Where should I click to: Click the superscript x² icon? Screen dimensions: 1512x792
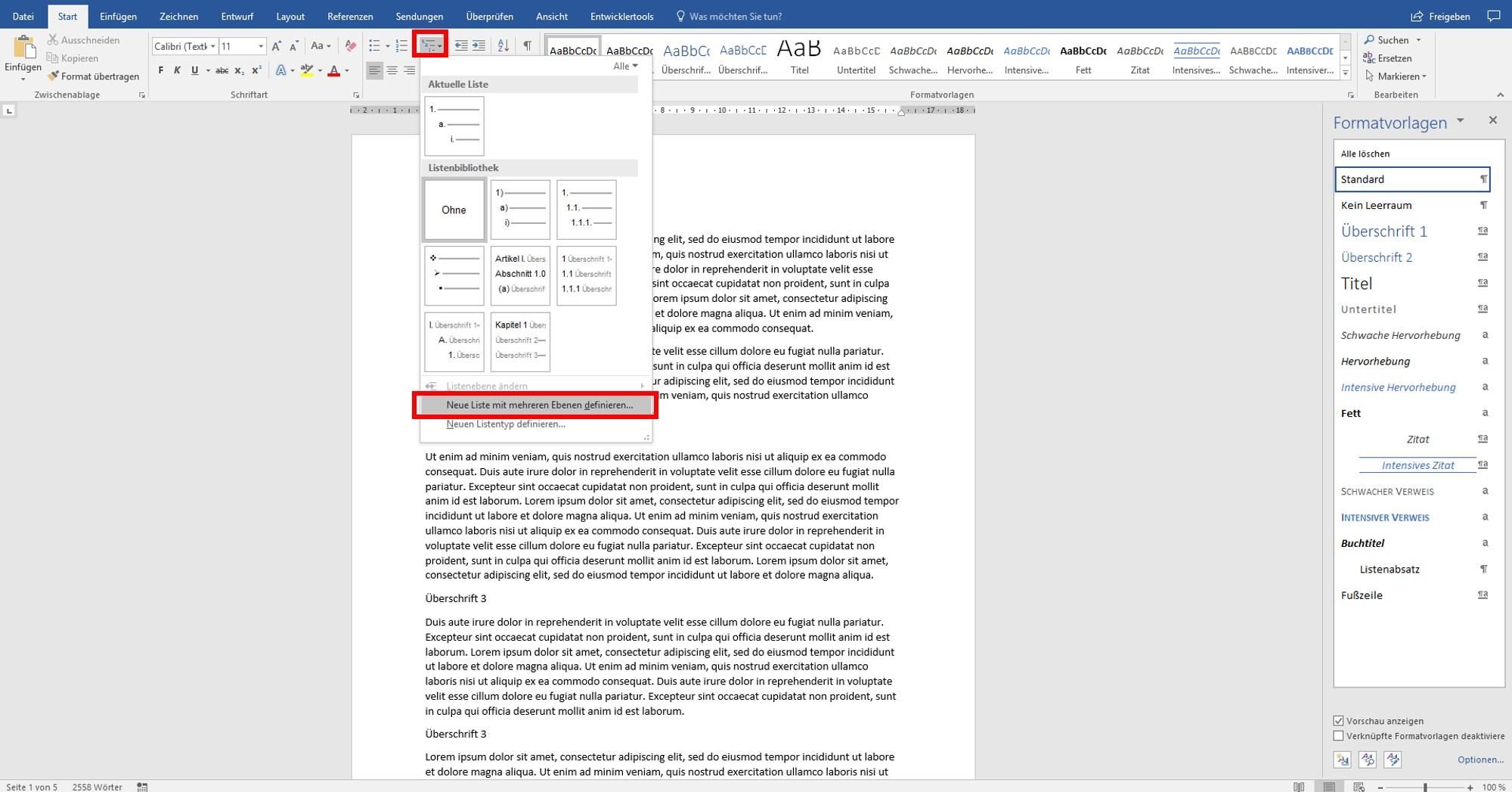click(256, 70)
